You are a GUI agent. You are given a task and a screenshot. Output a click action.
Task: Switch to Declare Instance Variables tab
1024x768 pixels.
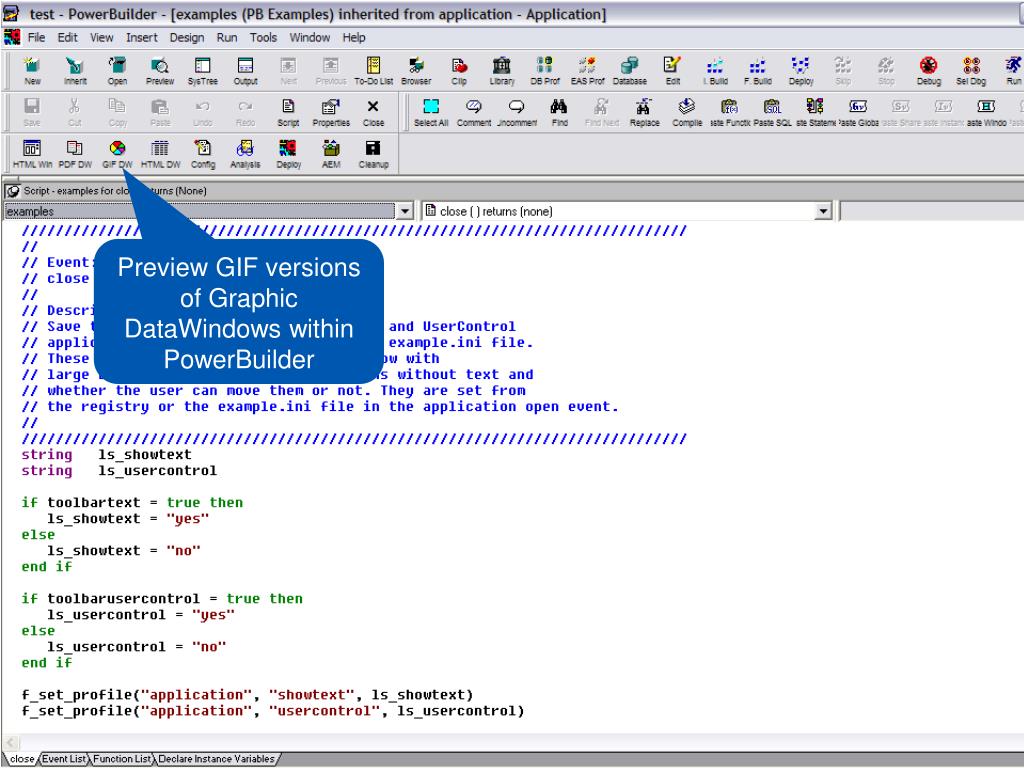pyautogui.click(x=216, y=759)
